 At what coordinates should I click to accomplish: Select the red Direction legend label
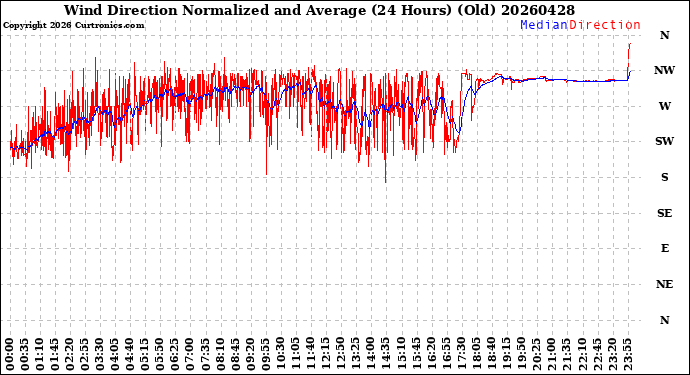coord(605,25)
